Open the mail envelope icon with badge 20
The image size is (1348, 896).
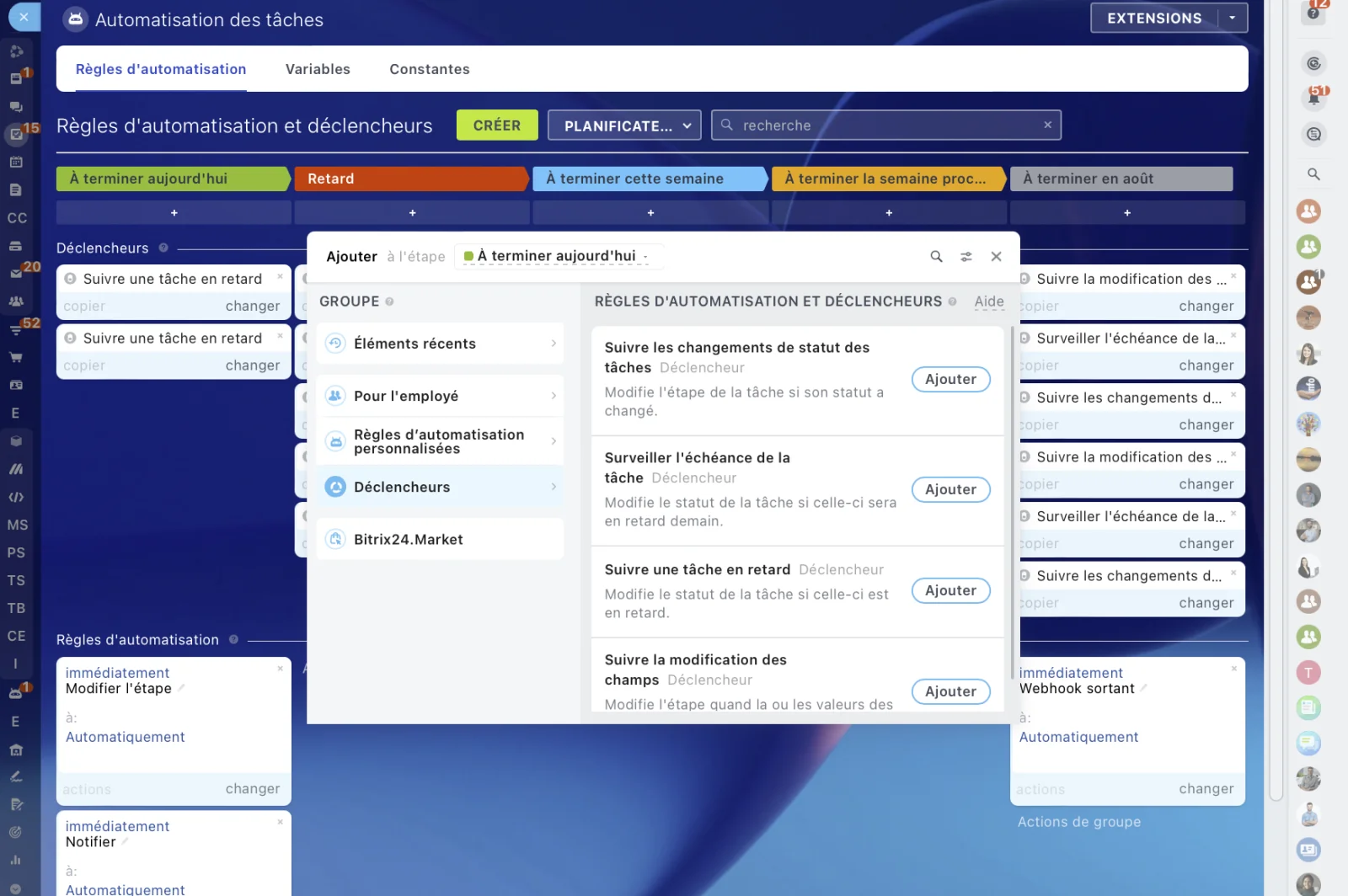tap(16, 273)
